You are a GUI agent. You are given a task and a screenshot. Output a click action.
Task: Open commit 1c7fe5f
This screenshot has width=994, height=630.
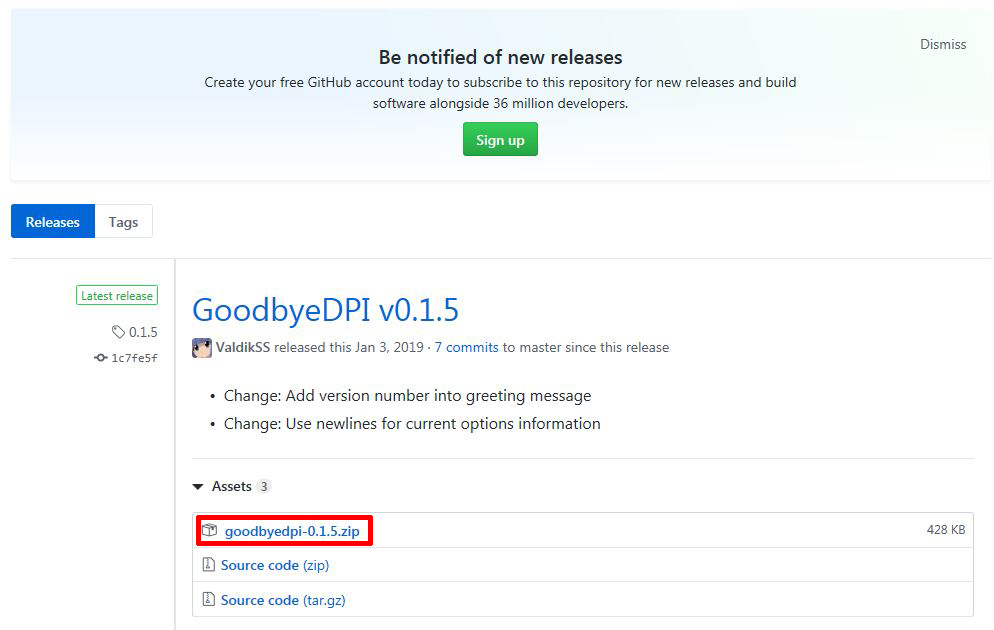tap(134, 358)
